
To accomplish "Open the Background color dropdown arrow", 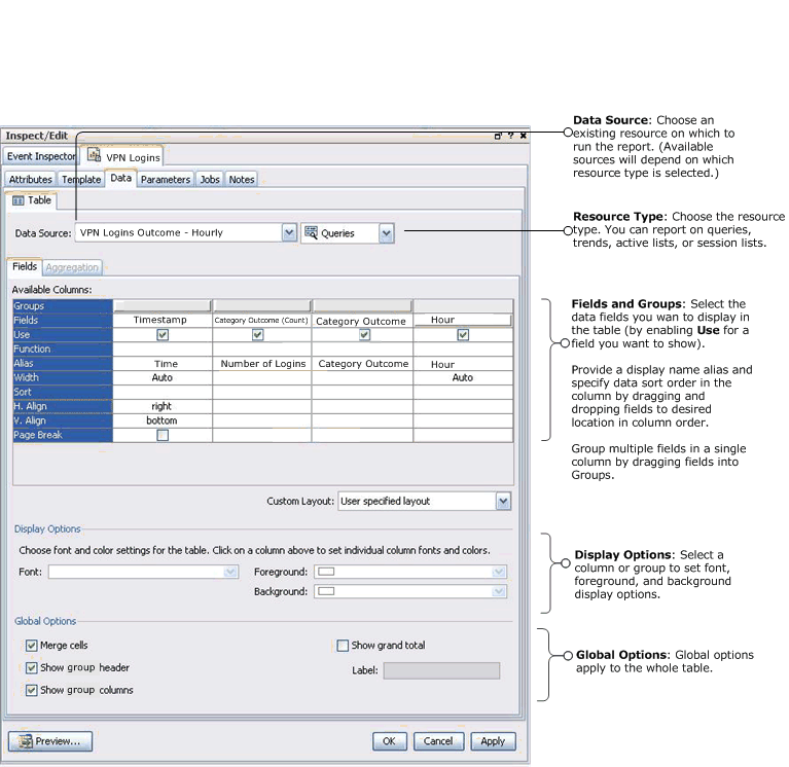I will tap(499, 591).
